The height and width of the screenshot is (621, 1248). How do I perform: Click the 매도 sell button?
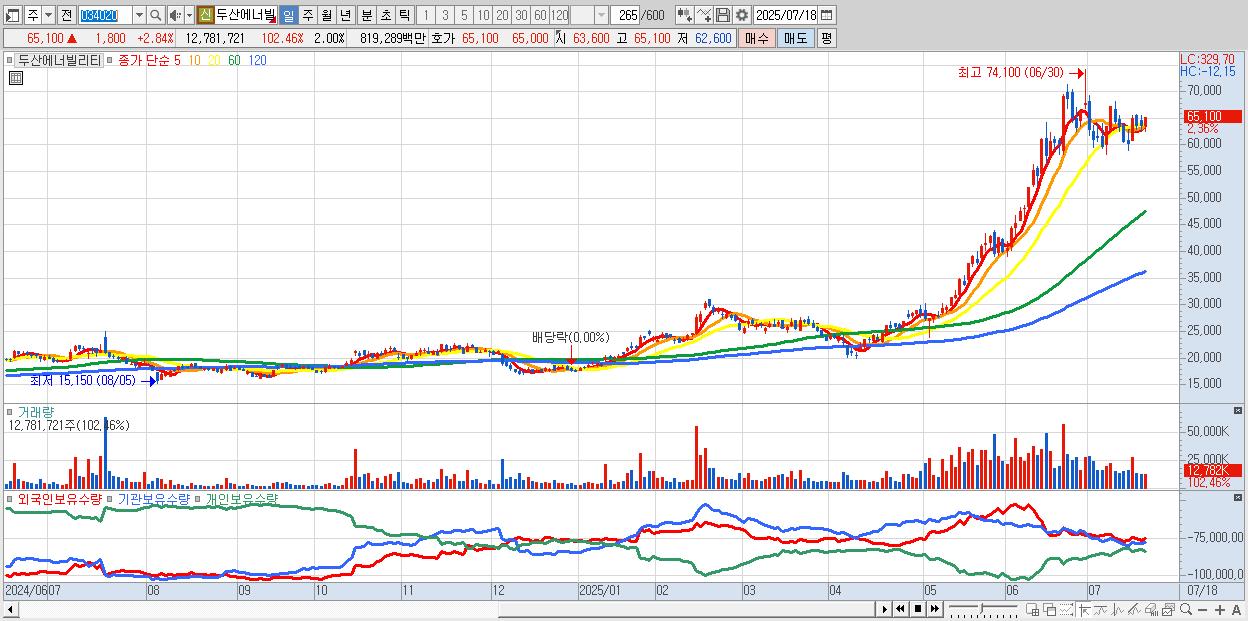click(796, 38)
